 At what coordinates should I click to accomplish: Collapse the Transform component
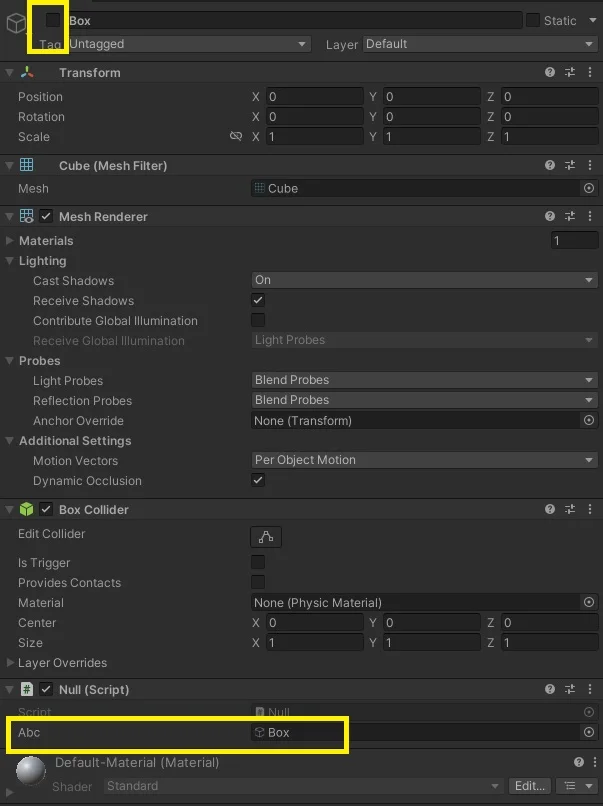(9, 72)
